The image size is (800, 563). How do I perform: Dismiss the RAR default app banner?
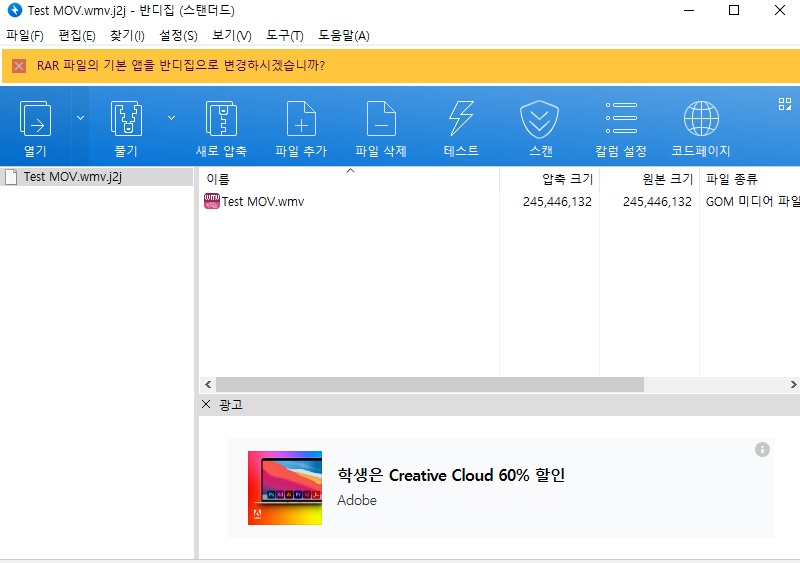19,66
